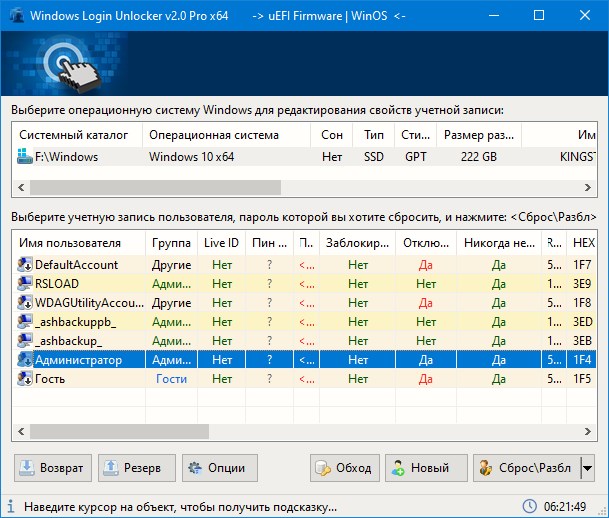Open the Сброс\Разбл dropdown arrow
Image resolution: width=609 pixels, height=518 pixels.
587,468
